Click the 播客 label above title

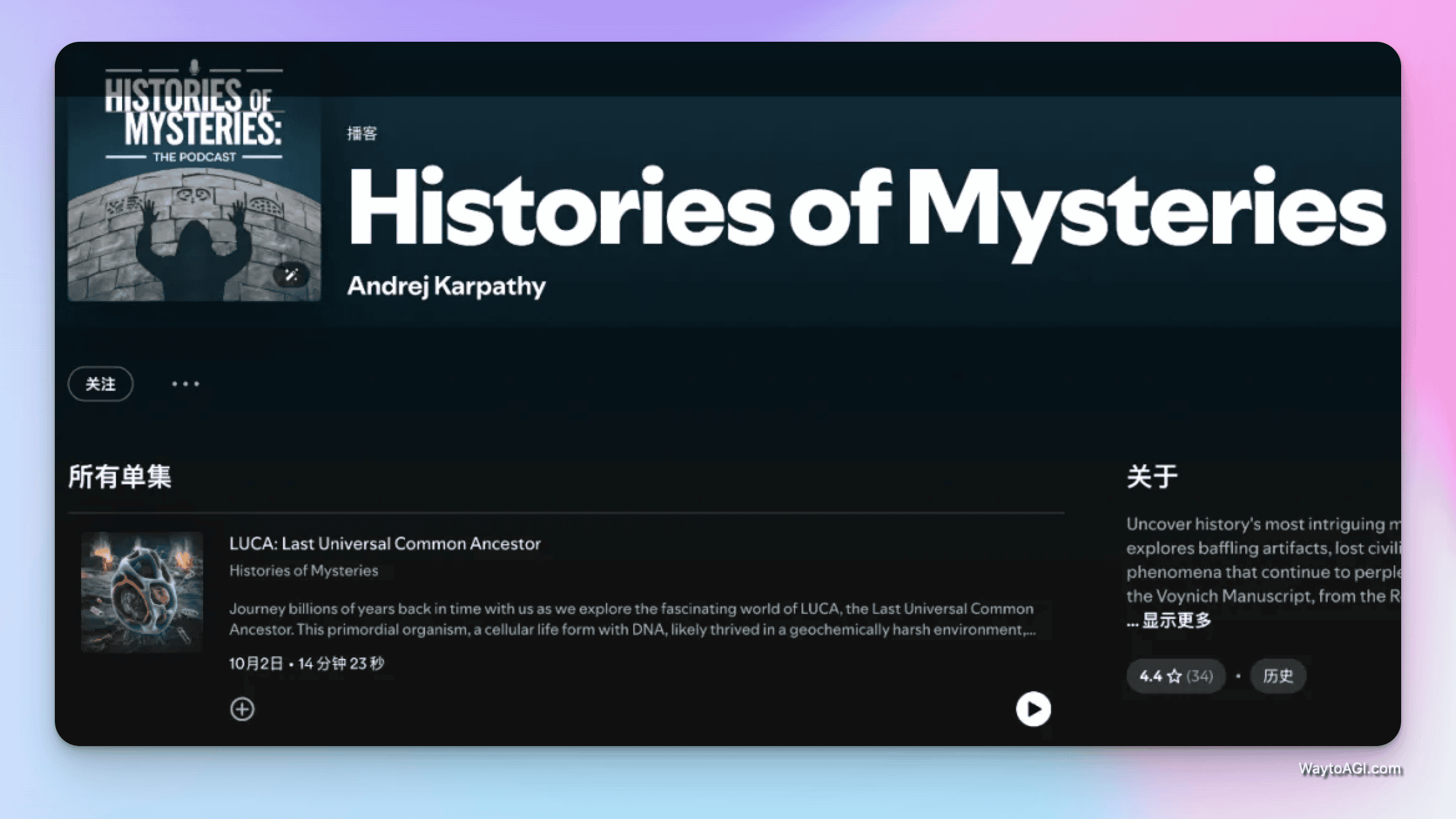tap(362, 133)
